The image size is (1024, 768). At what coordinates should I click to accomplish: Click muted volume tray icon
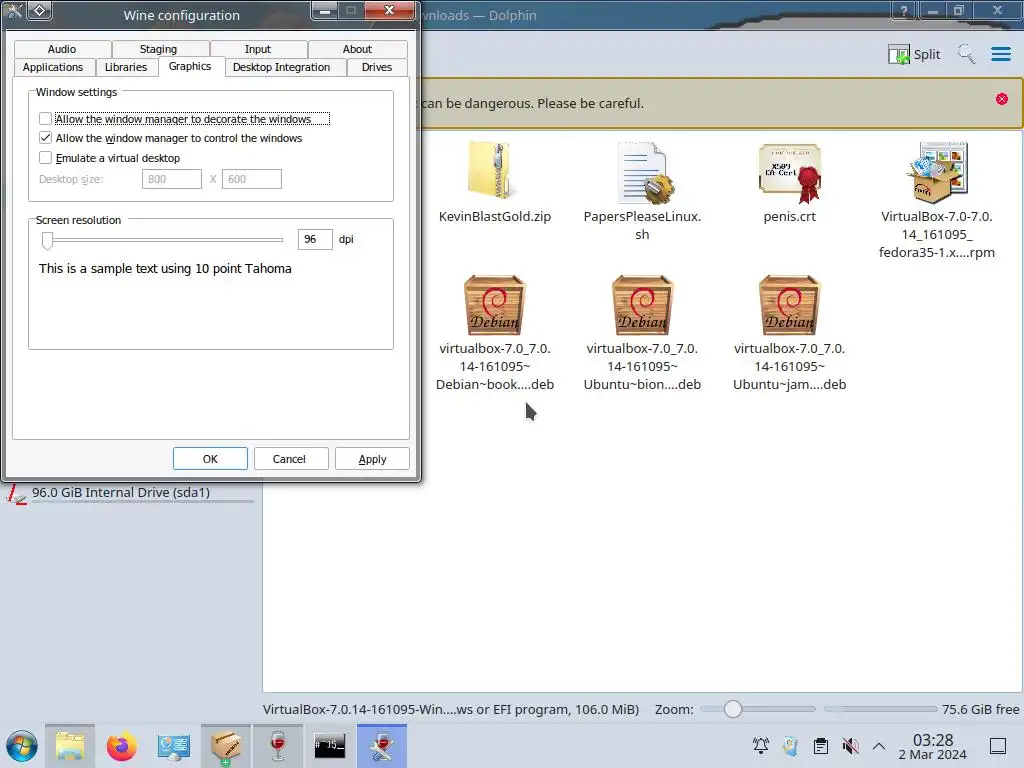click(850, 746)
